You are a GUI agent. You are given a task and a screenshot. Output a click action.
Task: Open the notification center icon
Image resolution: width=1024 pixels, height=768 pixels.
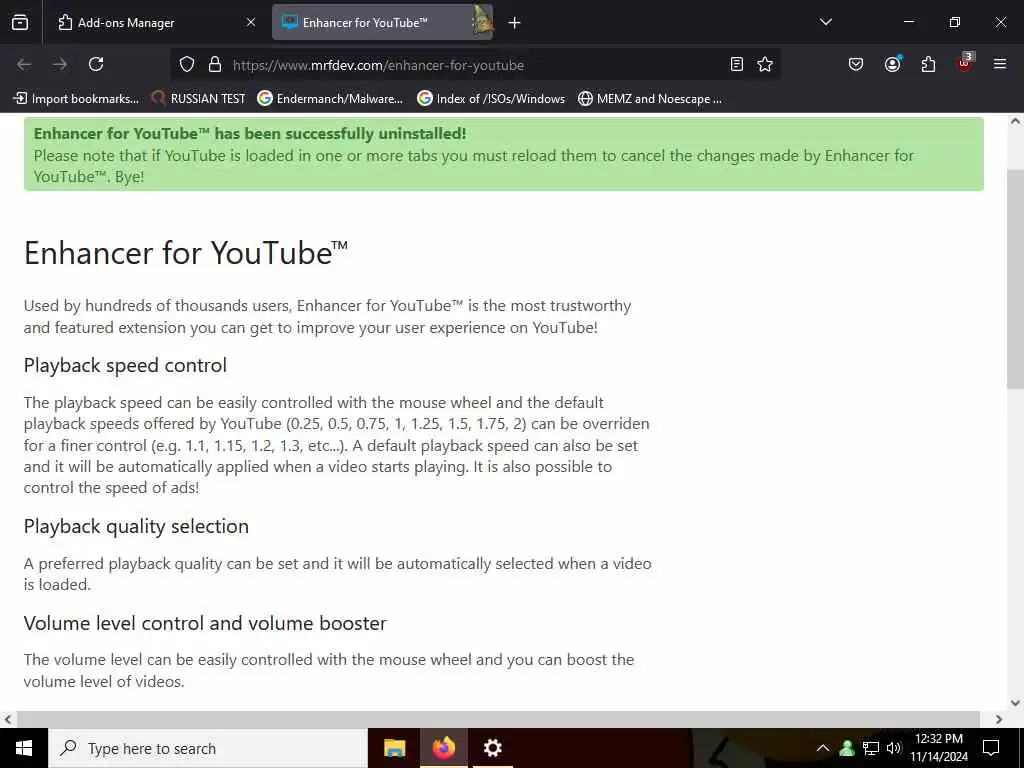tap(991, 748)
